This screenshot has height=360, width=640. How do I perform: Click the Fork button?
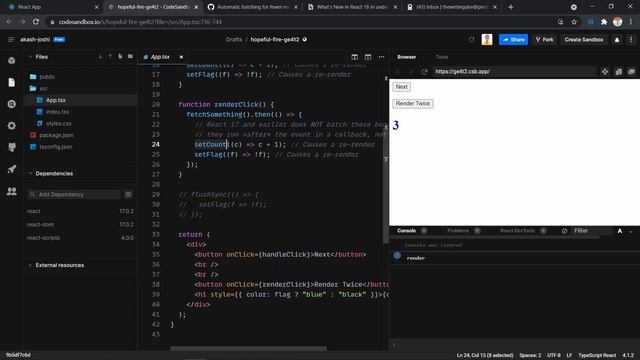(x=544, y=40)
